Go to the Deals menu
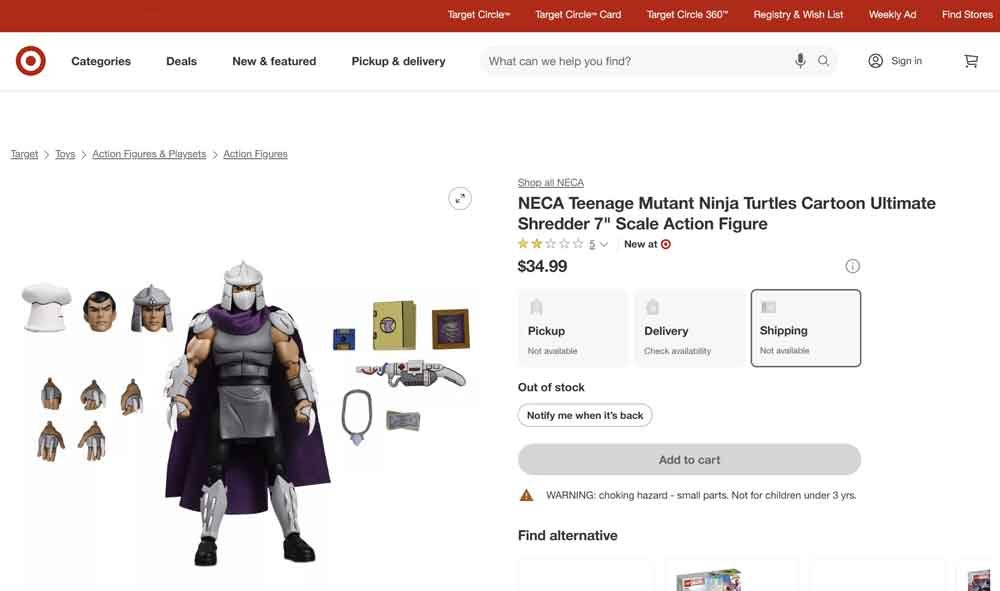Viewport: 1000px width, 591px height. (x=181, y=61)
